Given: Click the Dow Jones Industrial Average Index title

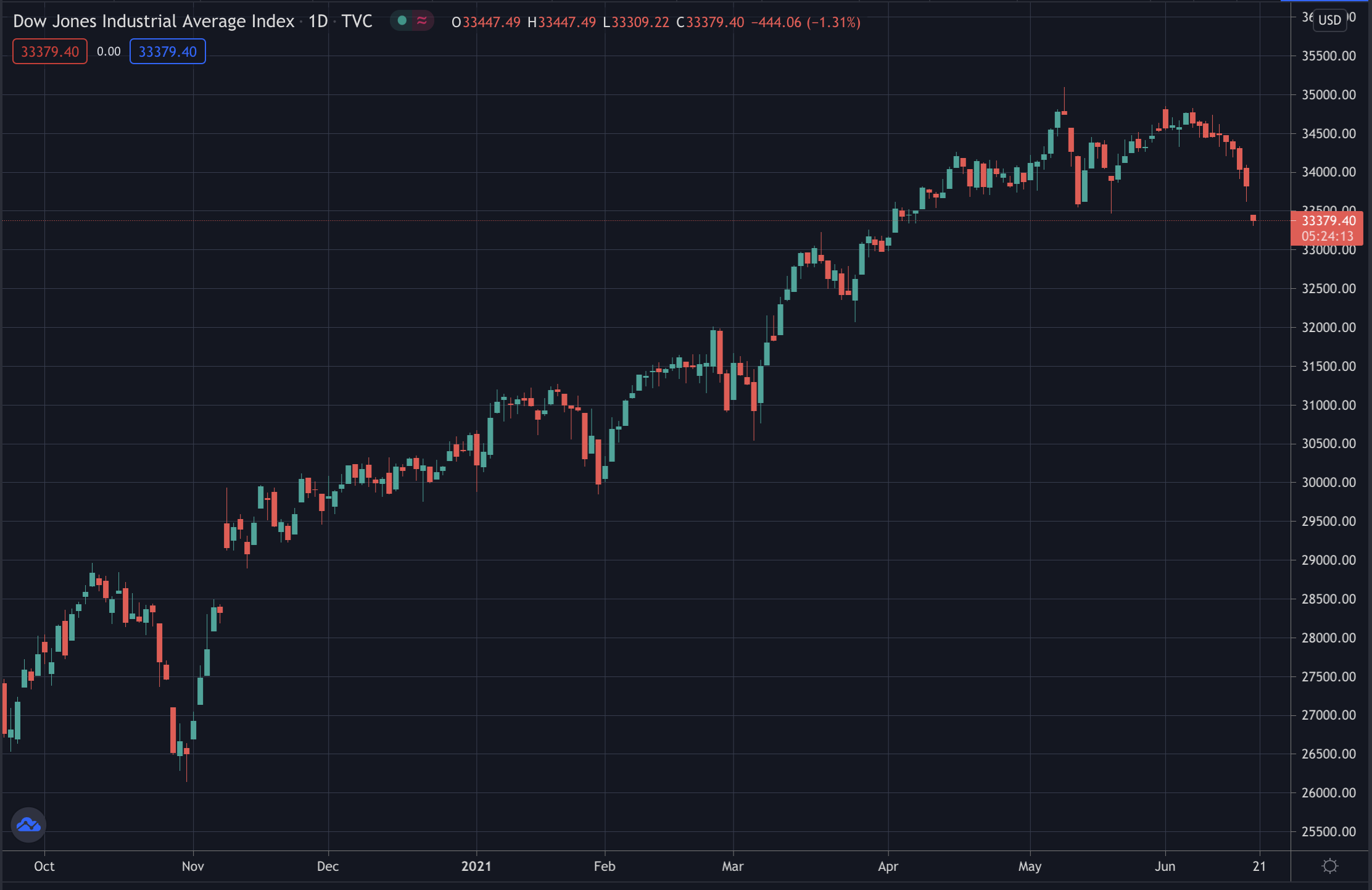Looking at the screenshot, I should (x=154, y=21).
